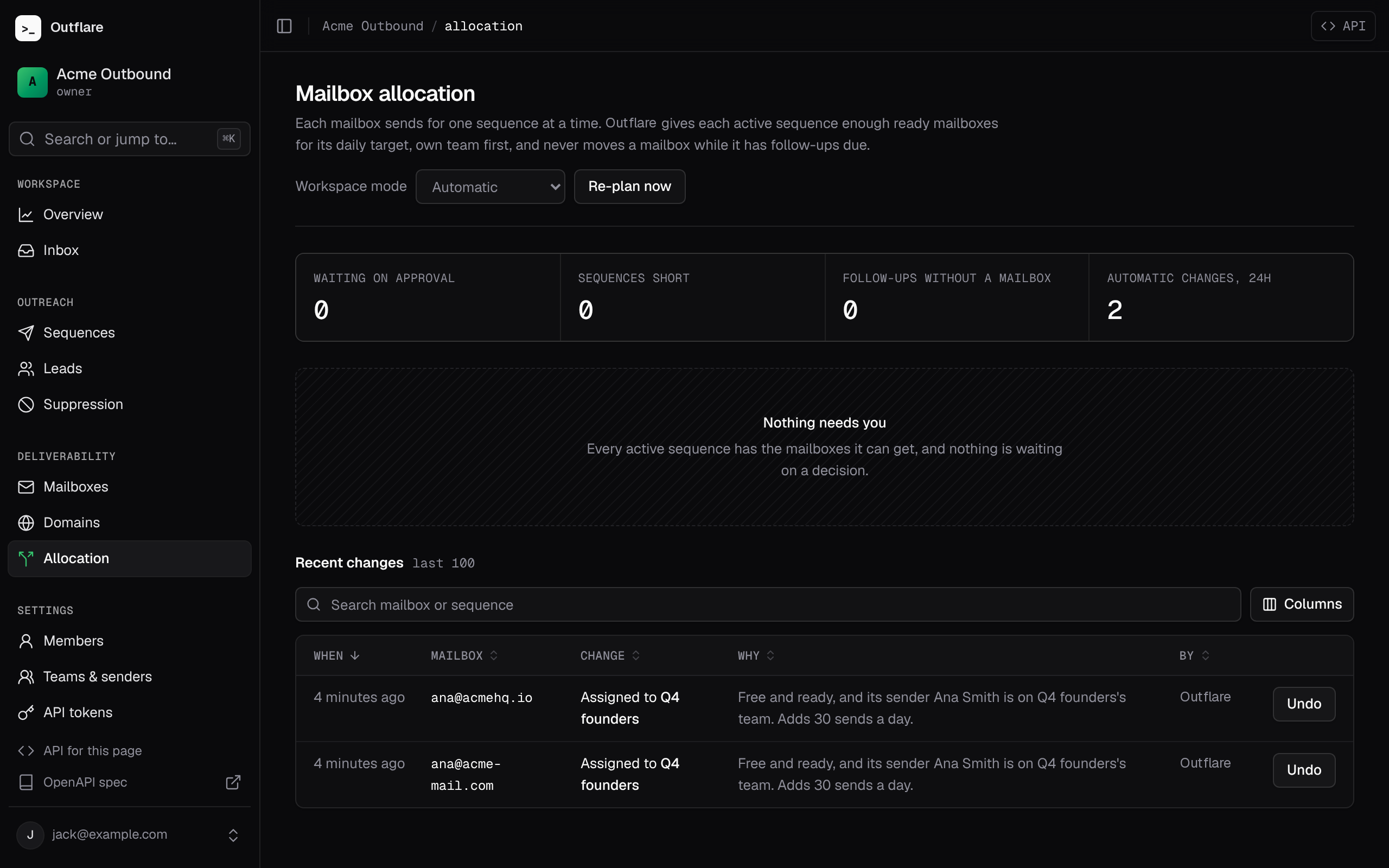
Task: Toggle the sidebar panel icon
Action: [x=284, y=26]
